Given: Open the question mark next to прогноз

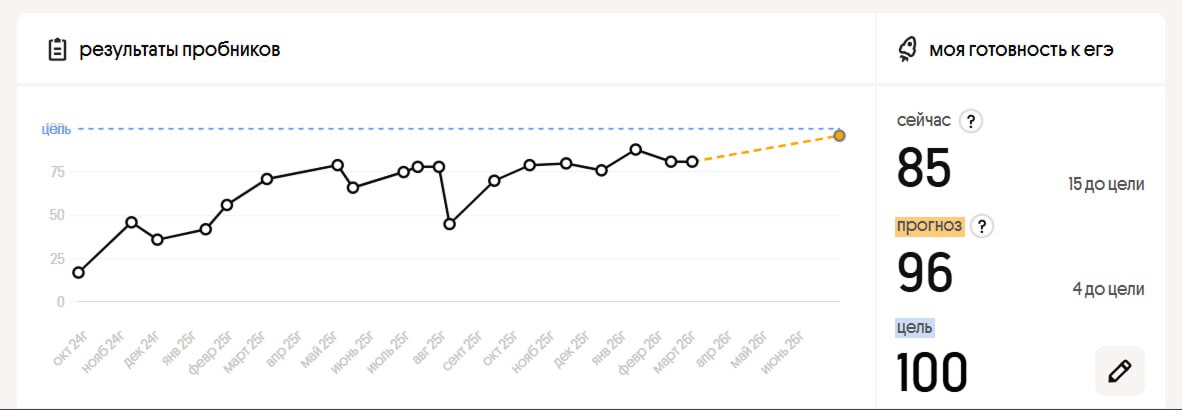Looking at the screenshot, I should pos(982,226).
